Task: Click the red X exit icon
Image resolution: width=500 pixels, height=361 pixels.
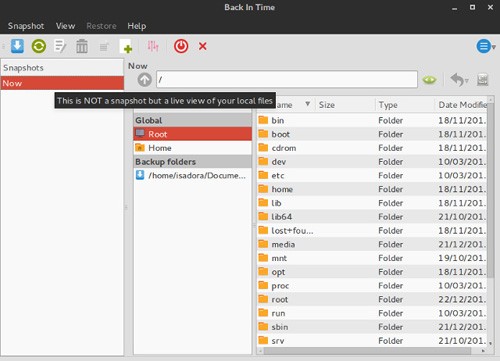Action: tap(203, 46)
